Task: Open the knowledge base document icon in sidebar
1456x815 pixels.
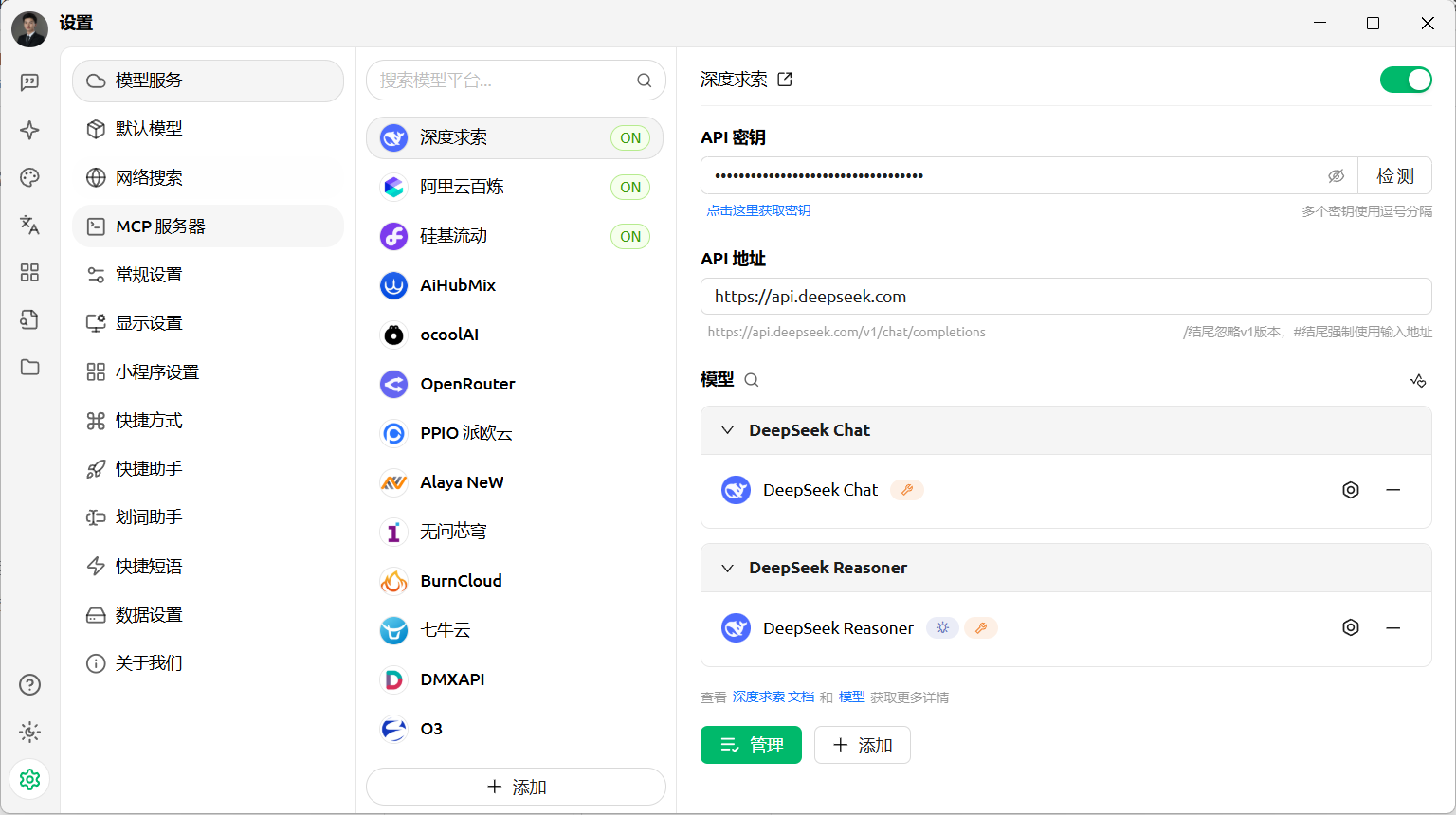Action: 29,319
